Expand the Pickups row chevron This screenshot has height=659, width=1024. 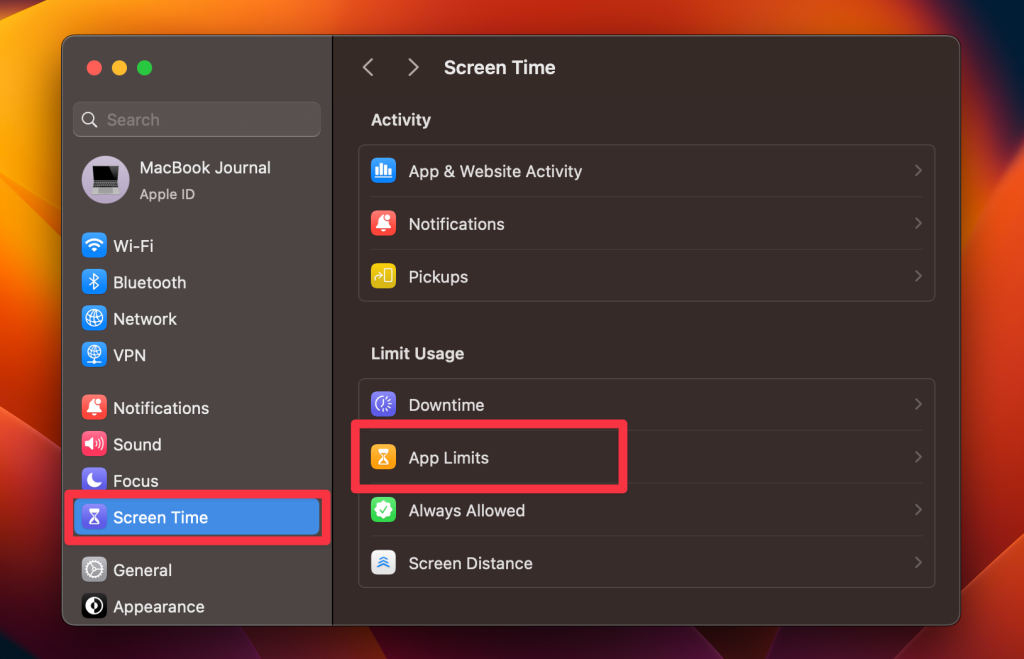[918, 276]
